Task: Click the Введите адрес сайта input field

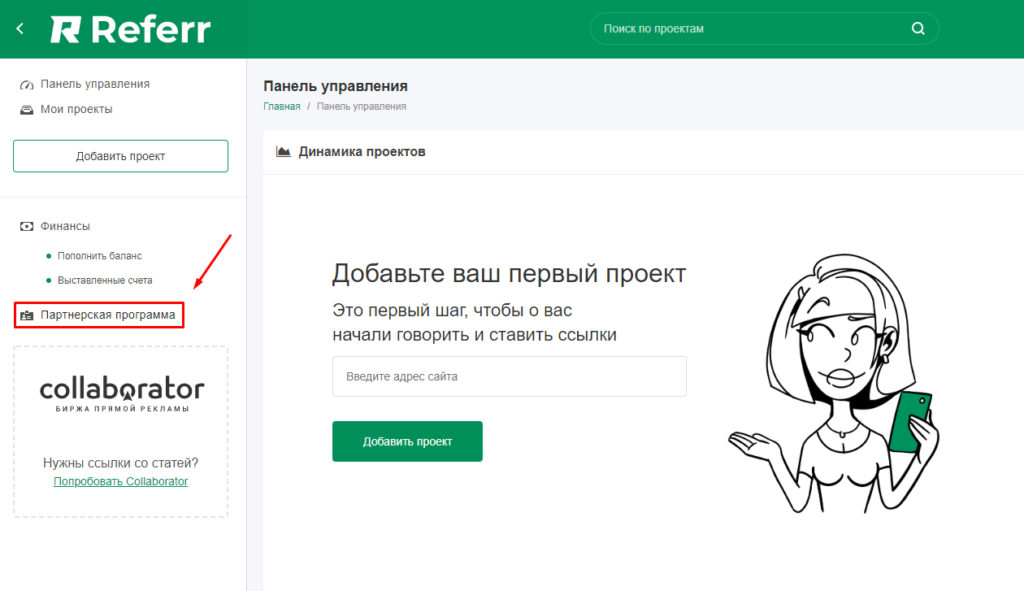Action: point(509,376)
